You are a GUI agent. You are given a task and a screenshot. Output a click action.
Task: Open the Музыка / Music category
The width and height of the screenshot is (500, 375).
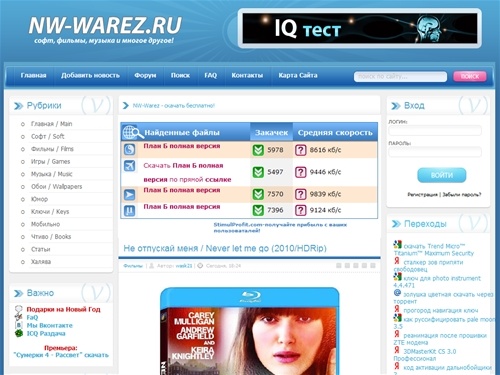point(51,174)
